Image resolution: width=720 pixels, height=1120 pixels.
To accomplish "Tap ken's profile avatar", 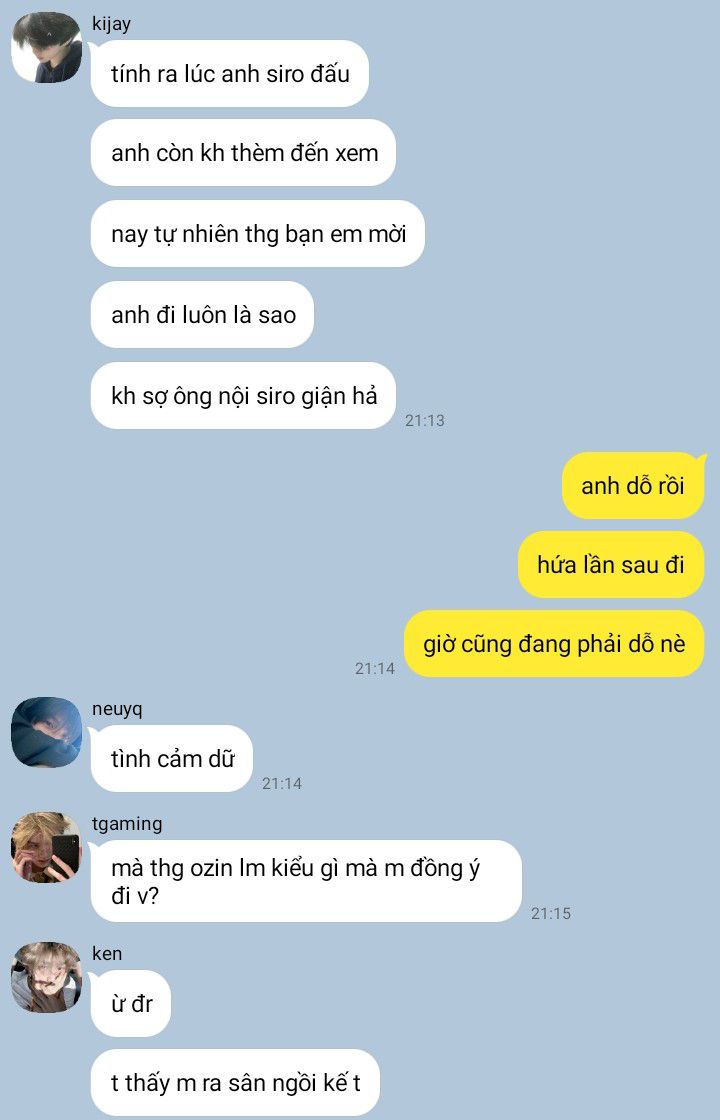I will (x=46, y=977).
